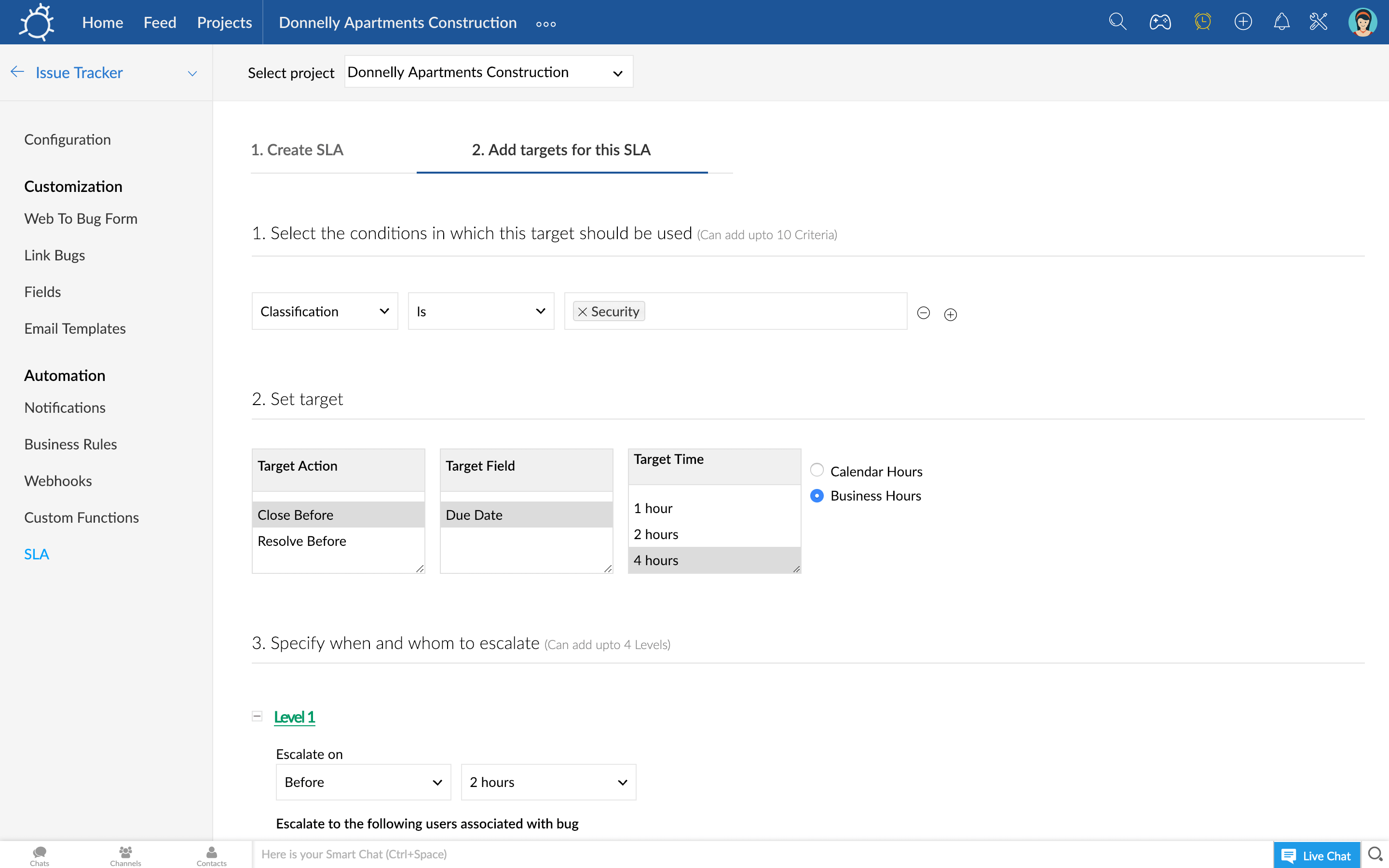Open the setup tools wrench icon
Image resolution: width=1389 pixels, height=868 pixels.
pos(1319,22)
